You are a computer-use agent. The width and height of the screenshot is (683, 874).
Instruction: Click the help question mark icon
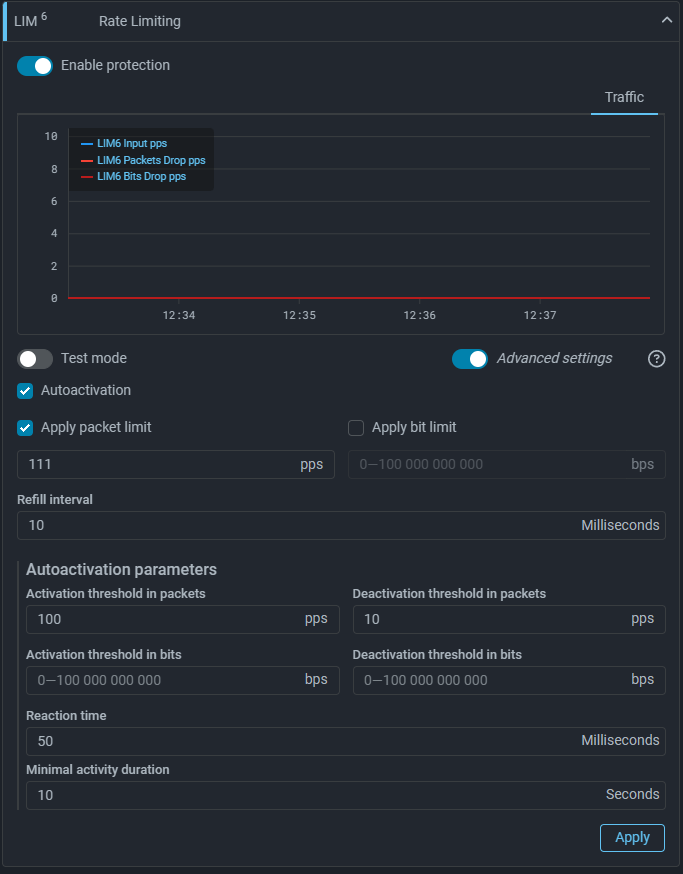pos(656,359)
